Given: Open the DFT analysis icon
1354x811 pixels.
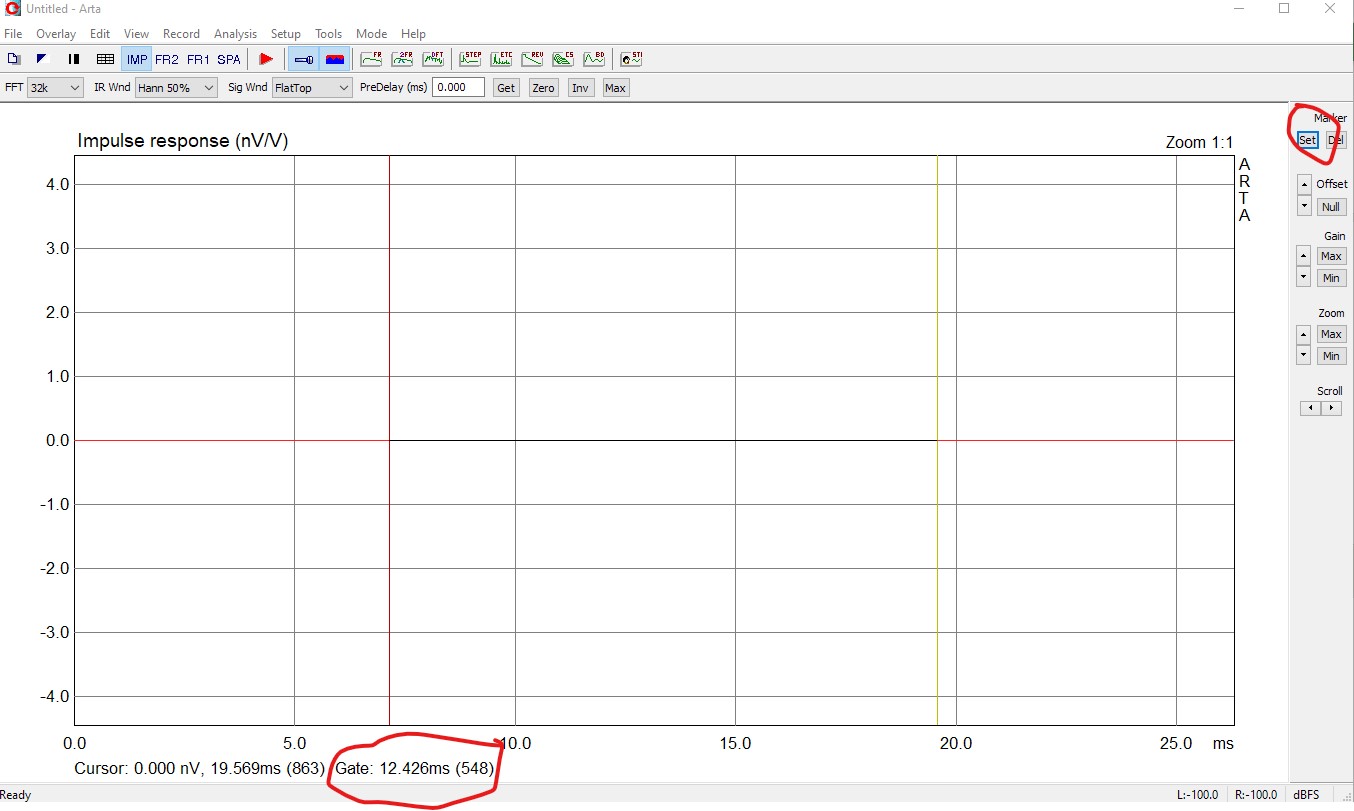Looking at the screenshot, I should 433,59.
